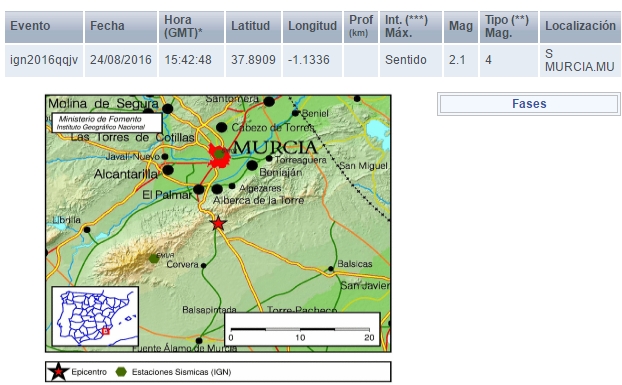Click the S MURCIA.MU location cell
The height and width of the screenshot is (385, 622).
click(580, 60)
